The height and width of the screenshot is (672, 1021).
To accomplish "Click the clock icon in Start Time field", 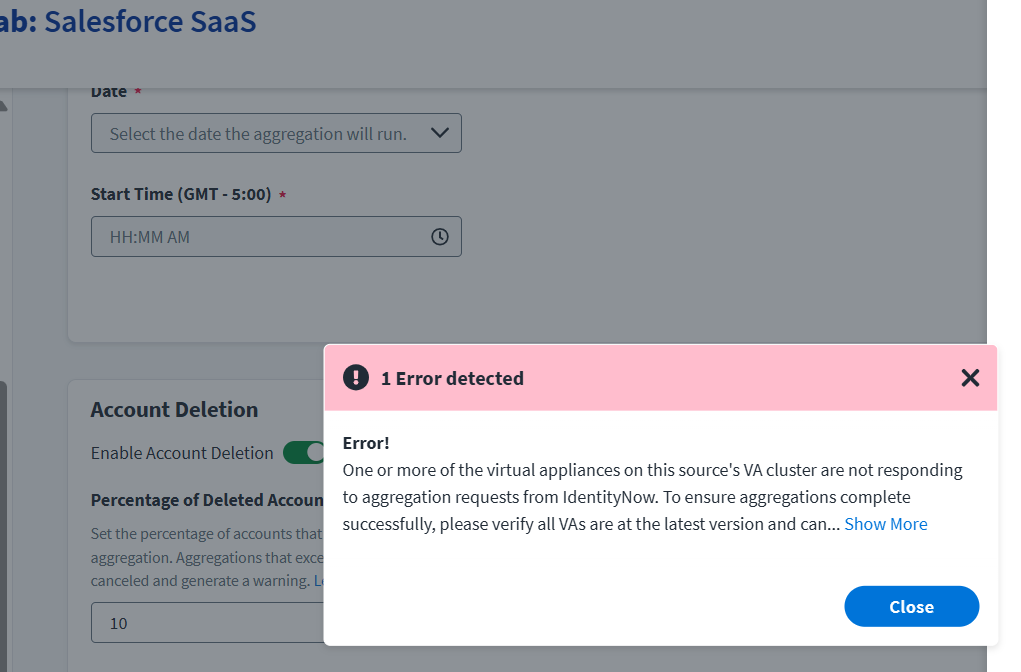I will click(x=440, y=237).
